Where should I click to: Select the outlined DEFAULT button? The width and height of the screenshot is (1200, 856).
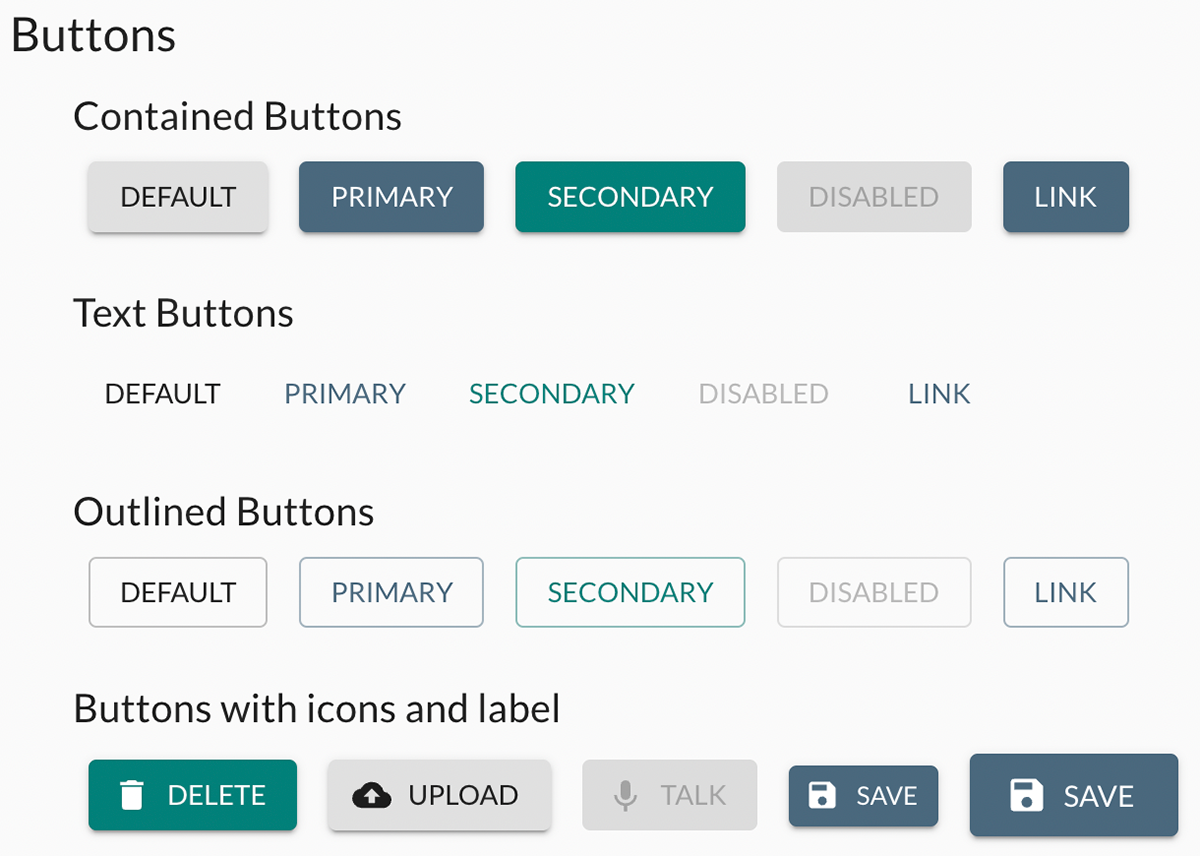(x=178, y=592)
